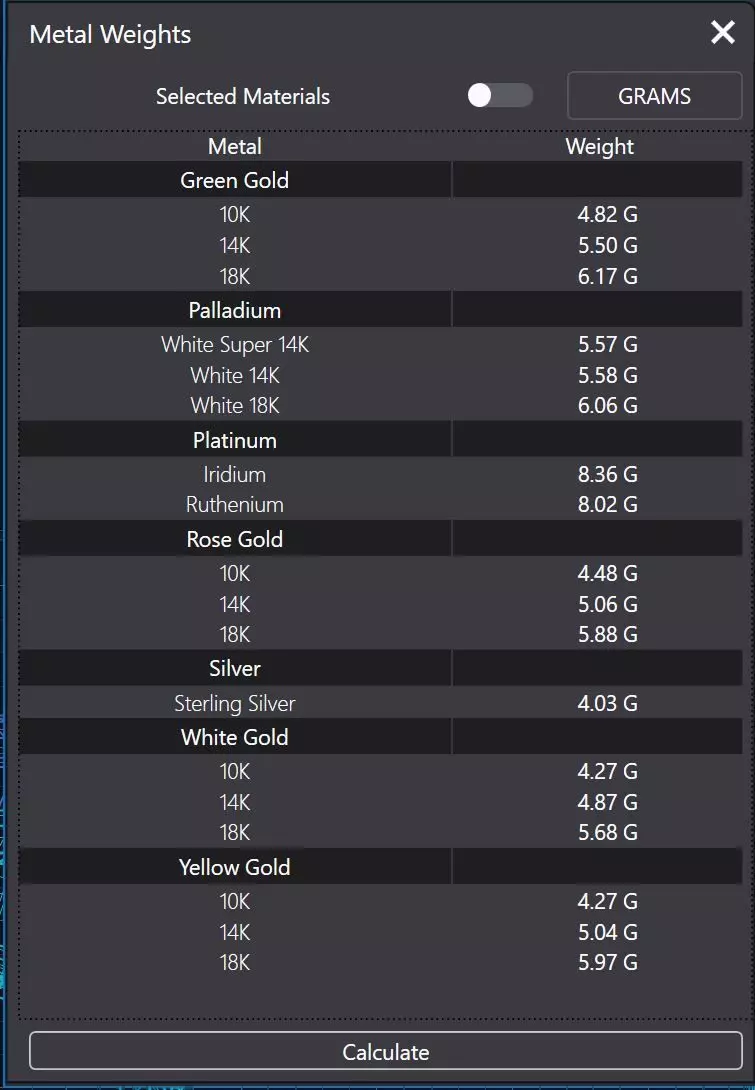Image resolution: width=755 pixels, height=1090 pixels.
Task: Click the 8.36 G weight value
Action: click(x=607, y=474)
